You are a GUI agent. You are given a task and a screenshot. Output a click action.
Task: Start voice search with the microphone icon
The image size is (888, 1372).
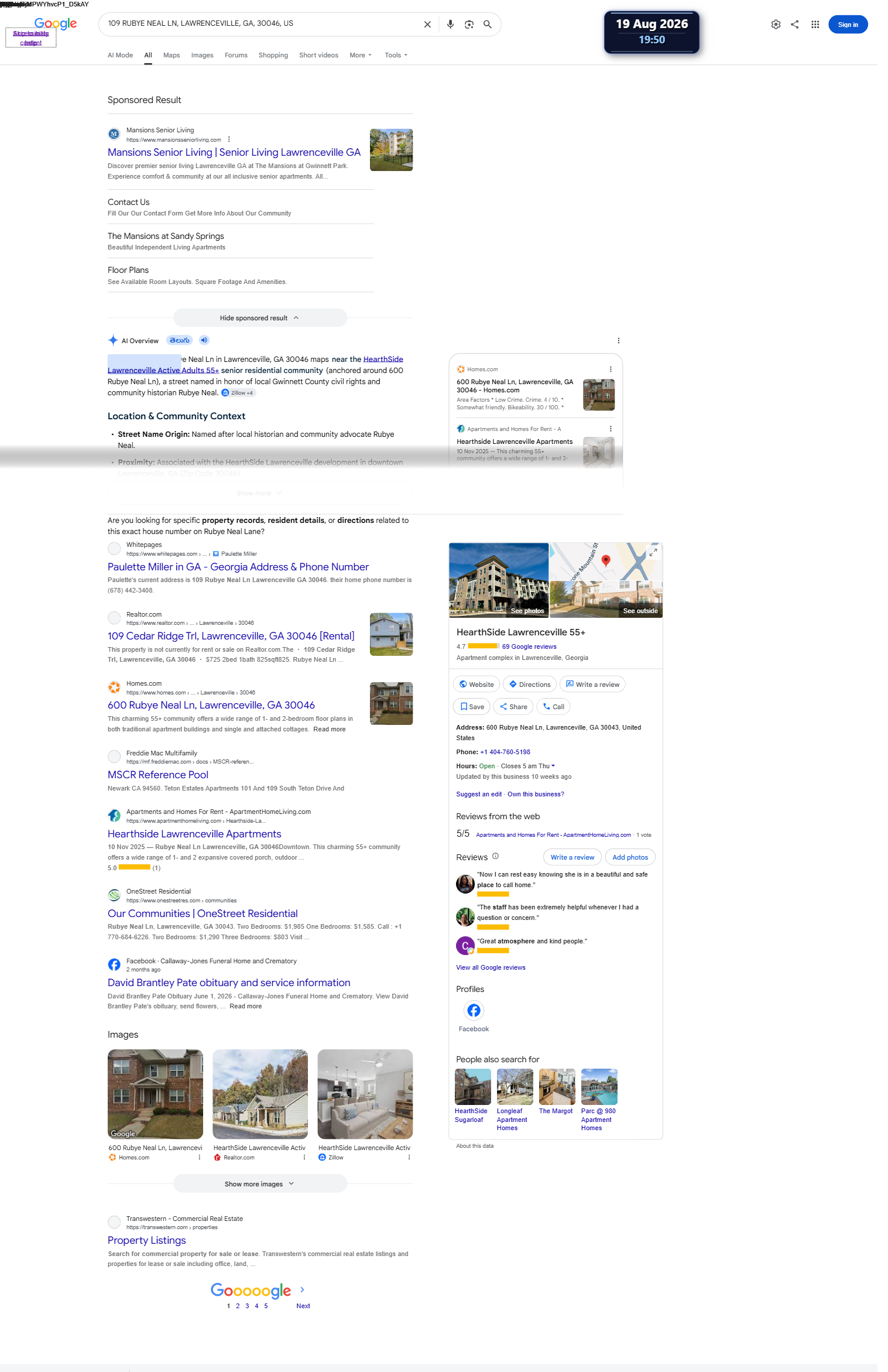(x=450, y=25)
